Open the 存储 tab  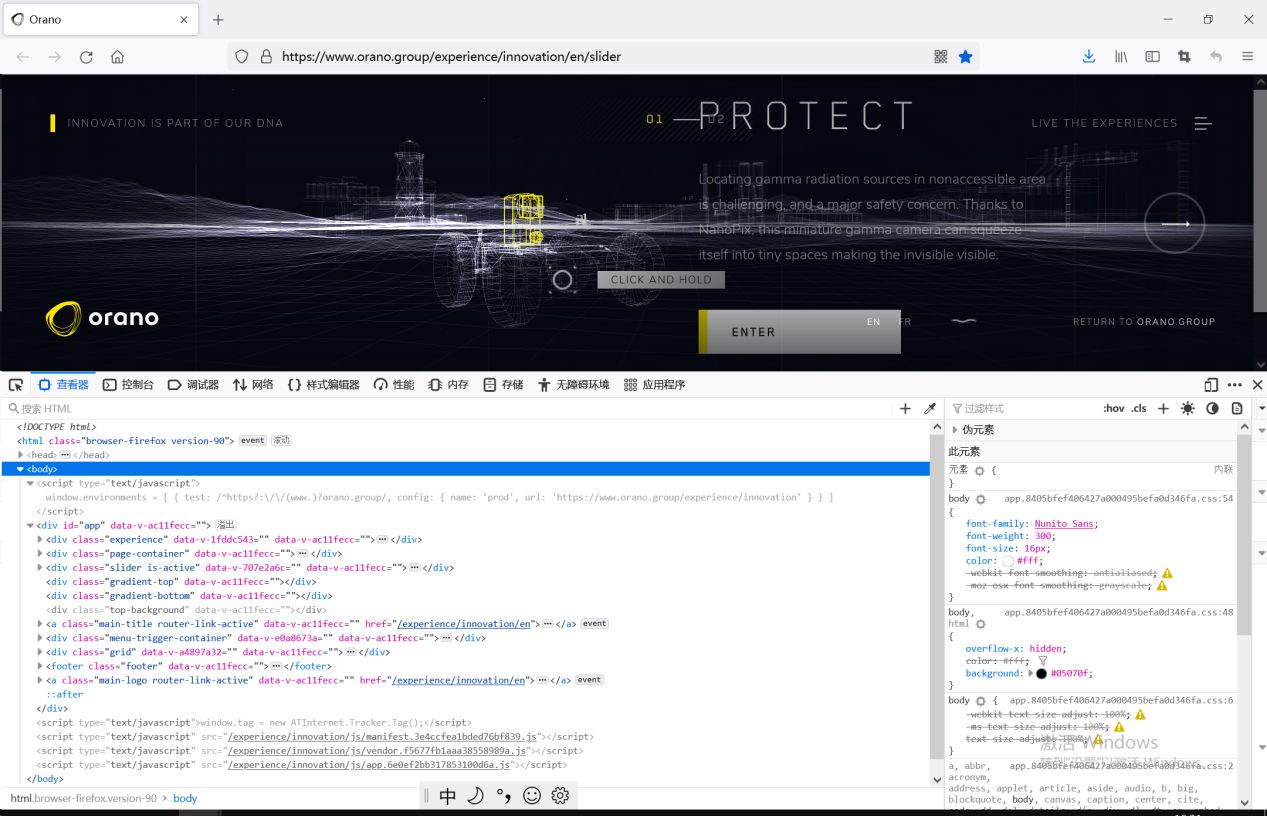[503, 385]
